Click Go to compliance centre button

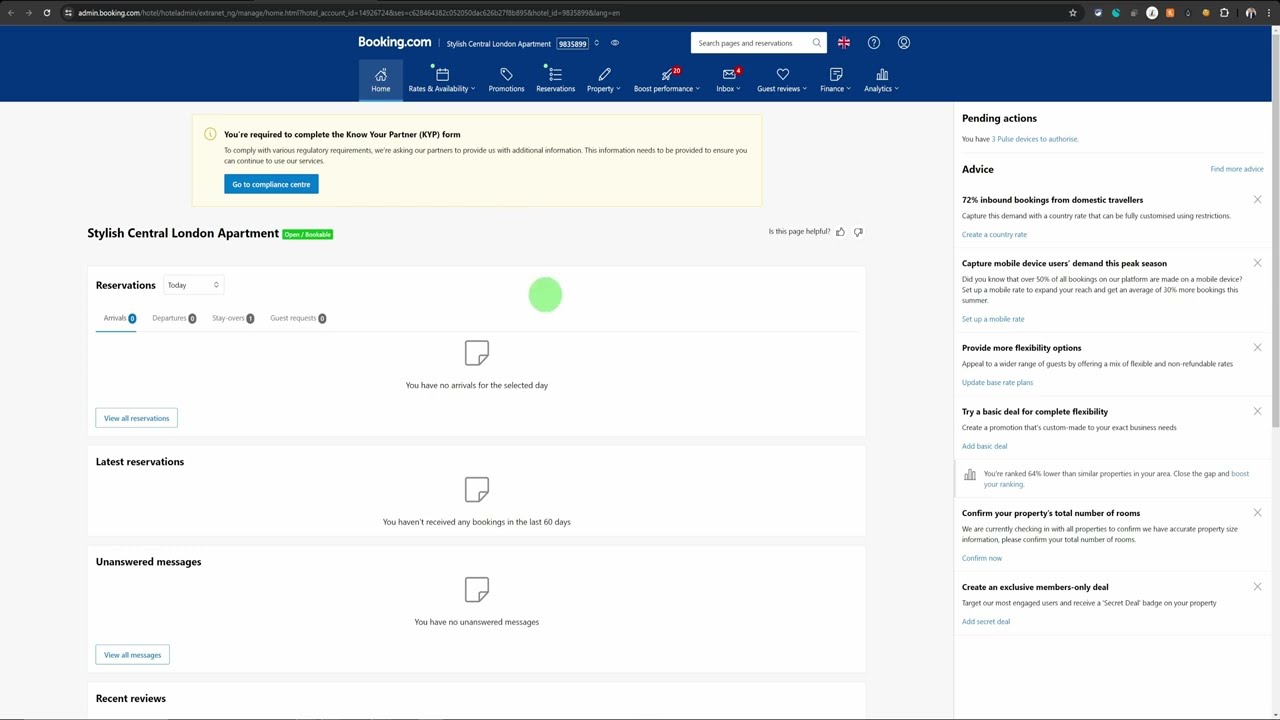[271, 184]
